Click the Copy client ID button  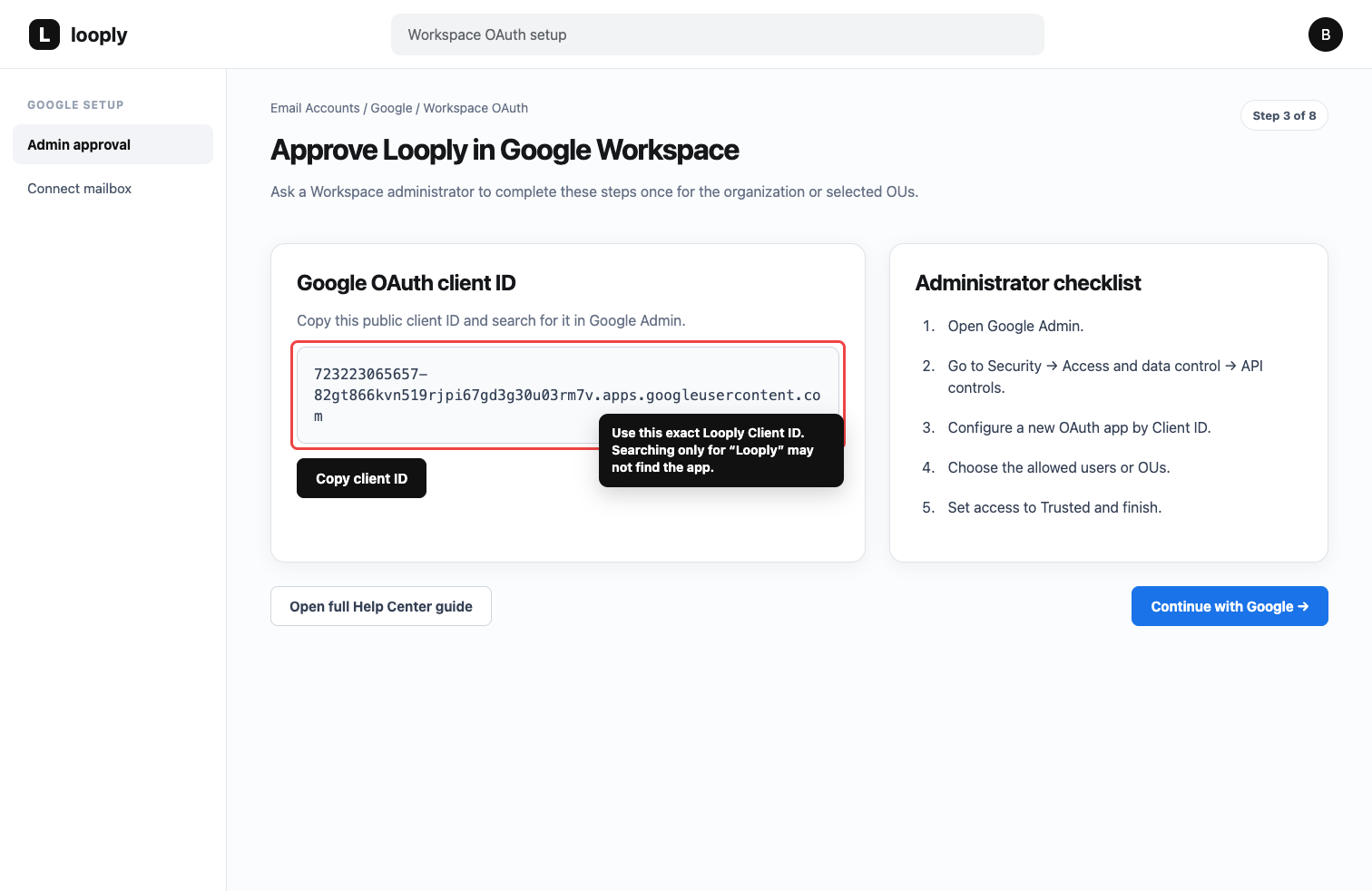pos(361,478)
